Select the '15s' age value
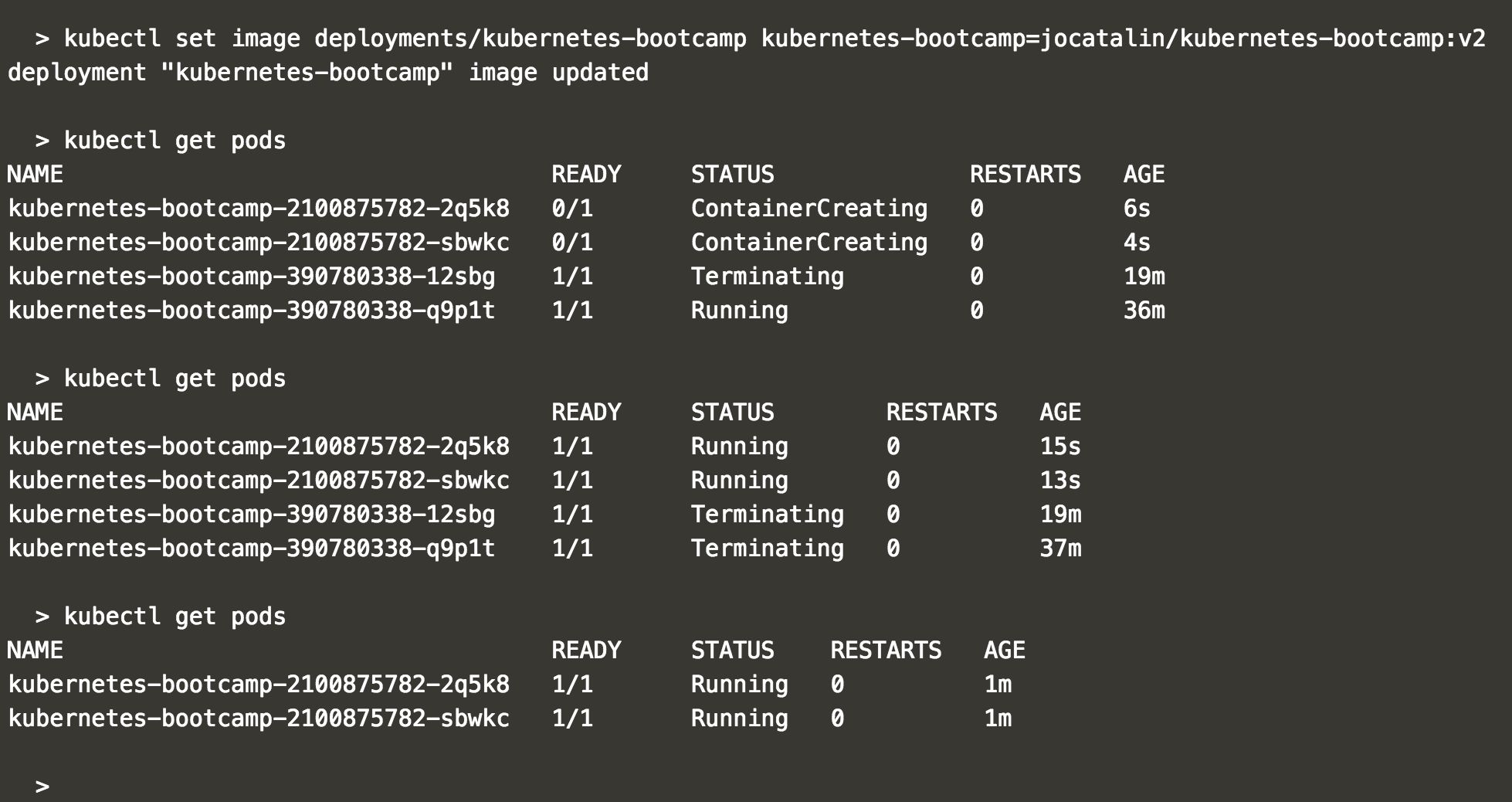 [x=1060, y=447]
